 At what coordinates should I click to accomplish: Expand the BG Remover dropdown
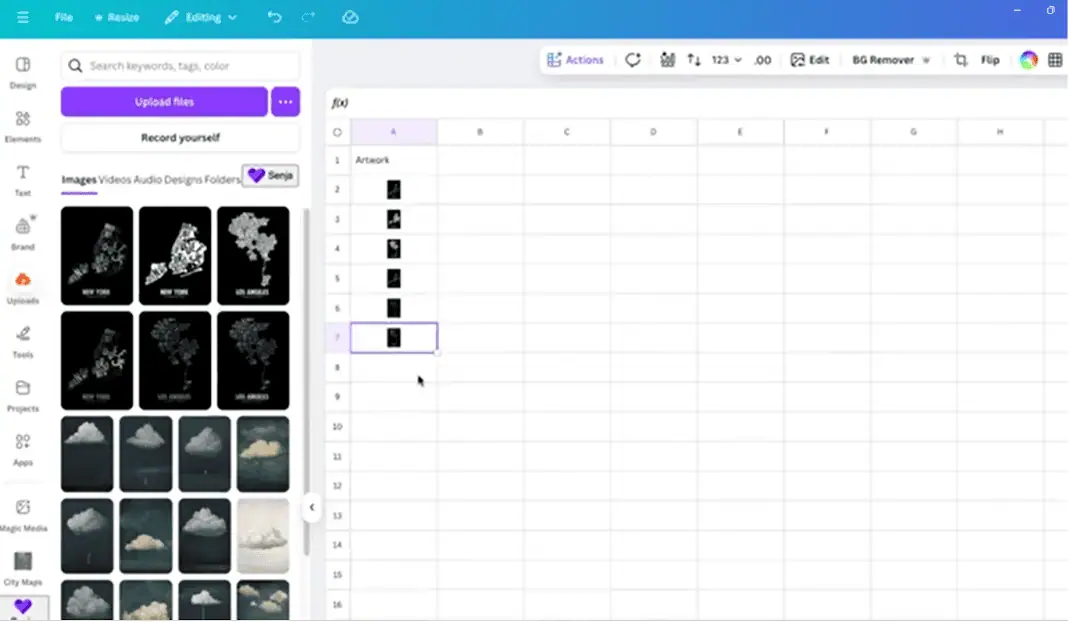(925, 60)
